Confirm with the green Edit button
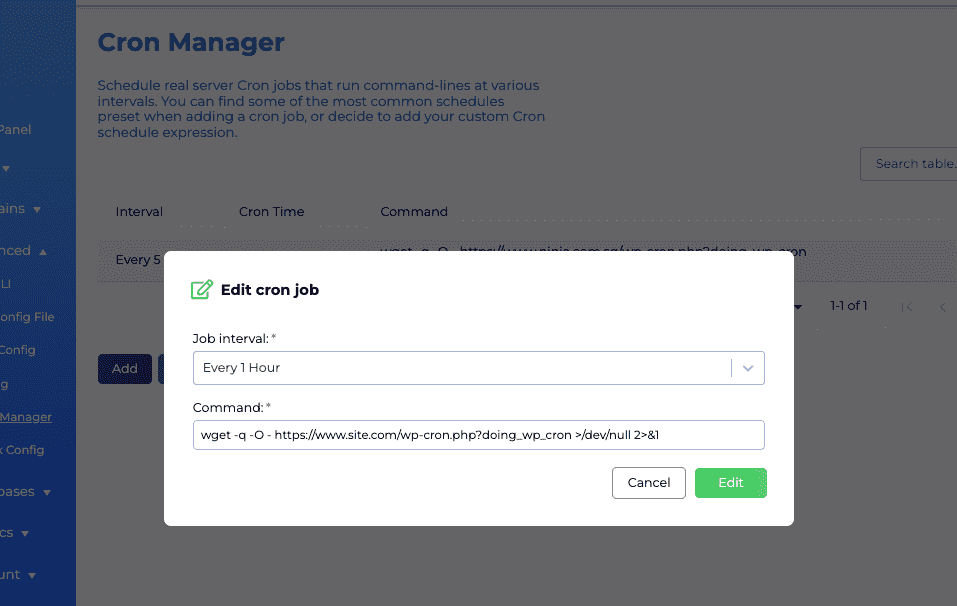Viewport: 957px width, 606px height. pyautogui.click(x=731, y=483)
